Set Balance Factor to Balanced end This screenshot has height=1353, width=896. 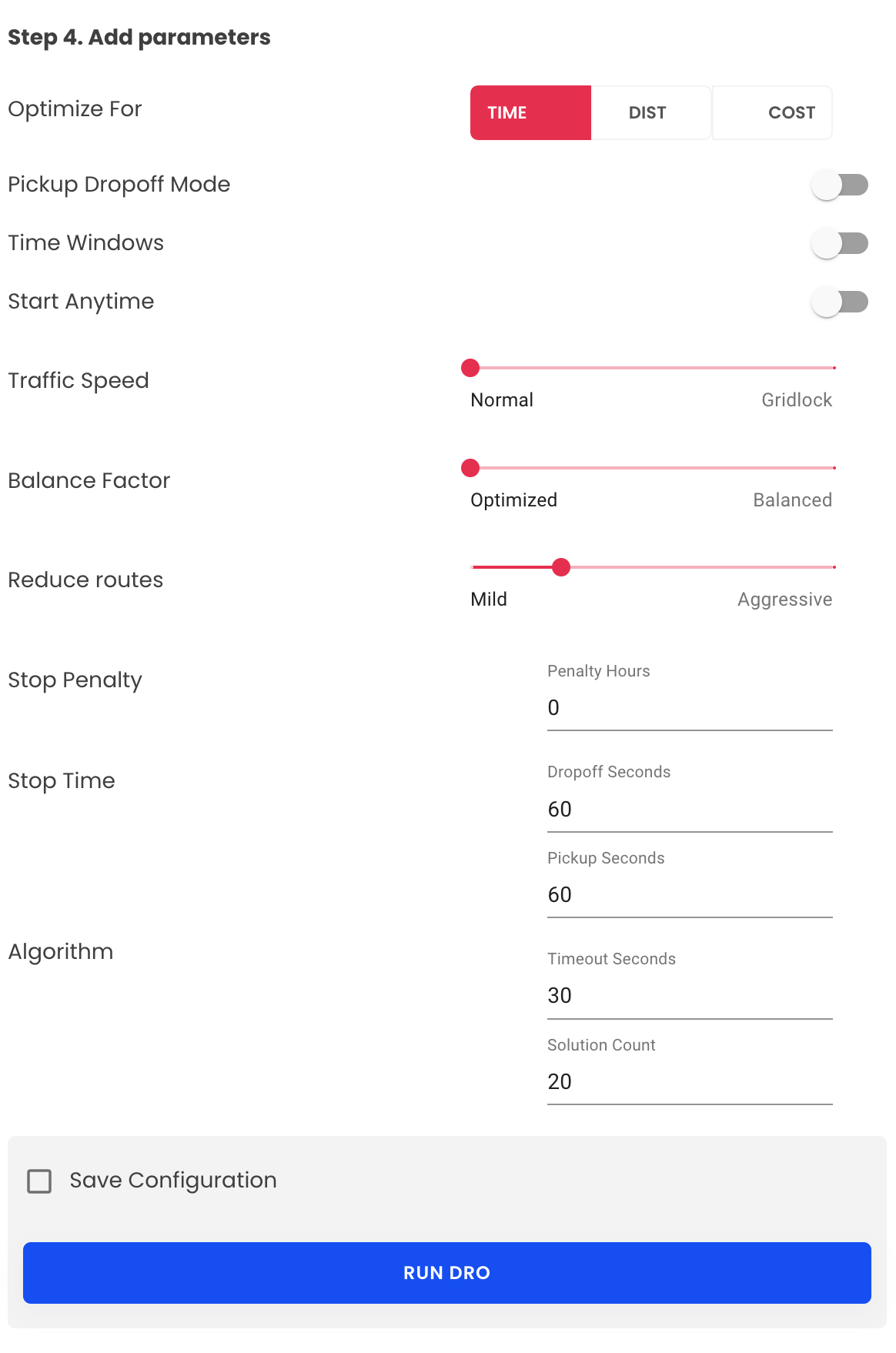pos(834,468)
